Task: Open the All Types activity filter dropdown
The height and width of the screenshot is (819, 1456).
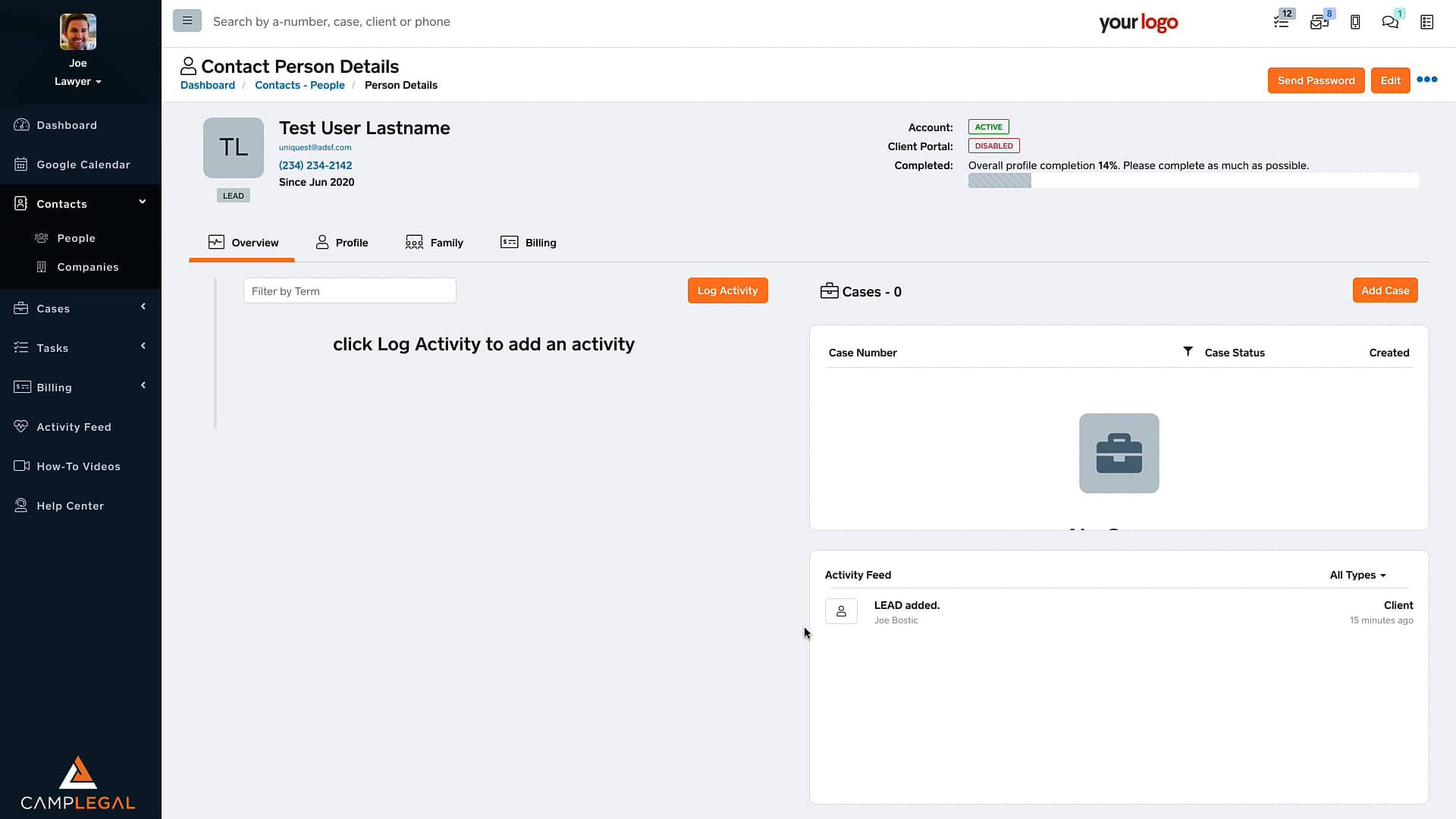Action: pyautogui.click(x=1357, y=575)
